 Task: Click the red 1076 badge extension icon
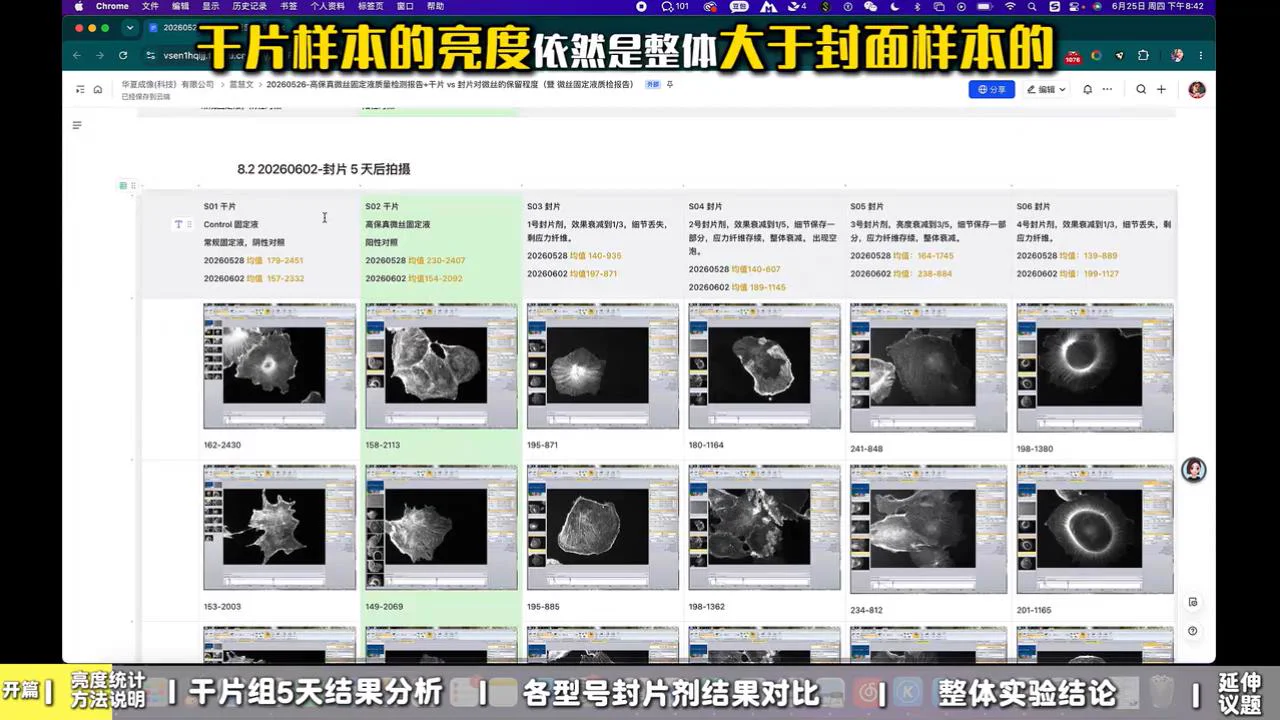pos(1073,57)
